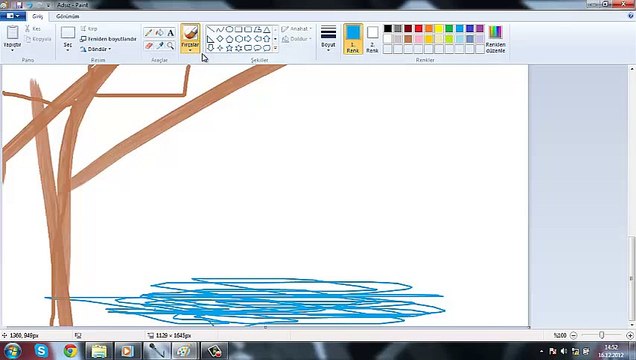Open Windows Explorer folder in taskbar
This screenshot has height=360, width=636.
pyautogui.click(x=99, y=351)
